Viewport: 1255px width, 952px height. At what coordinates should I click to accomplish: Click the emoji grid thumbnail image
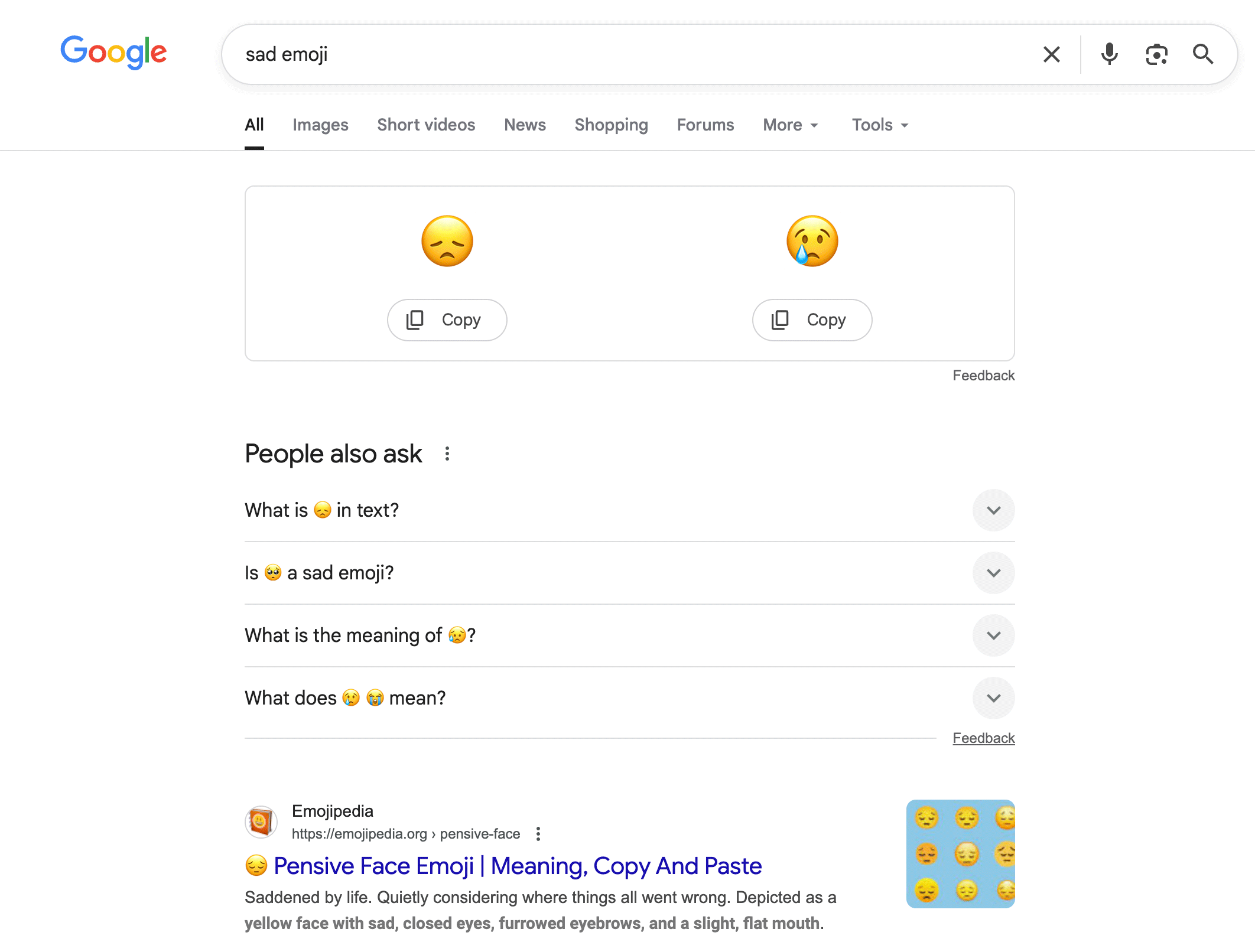960,854
